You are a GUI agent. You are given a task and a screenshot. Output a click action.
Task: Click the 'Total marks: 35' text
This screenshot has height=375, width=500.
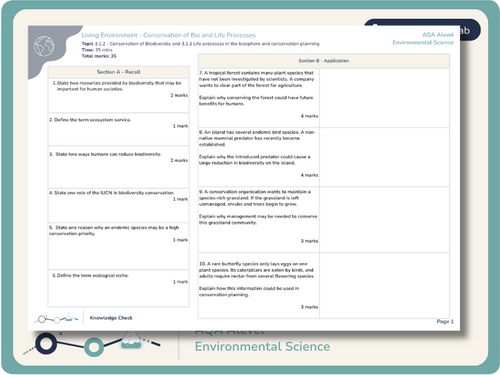[x=99, y=56]
